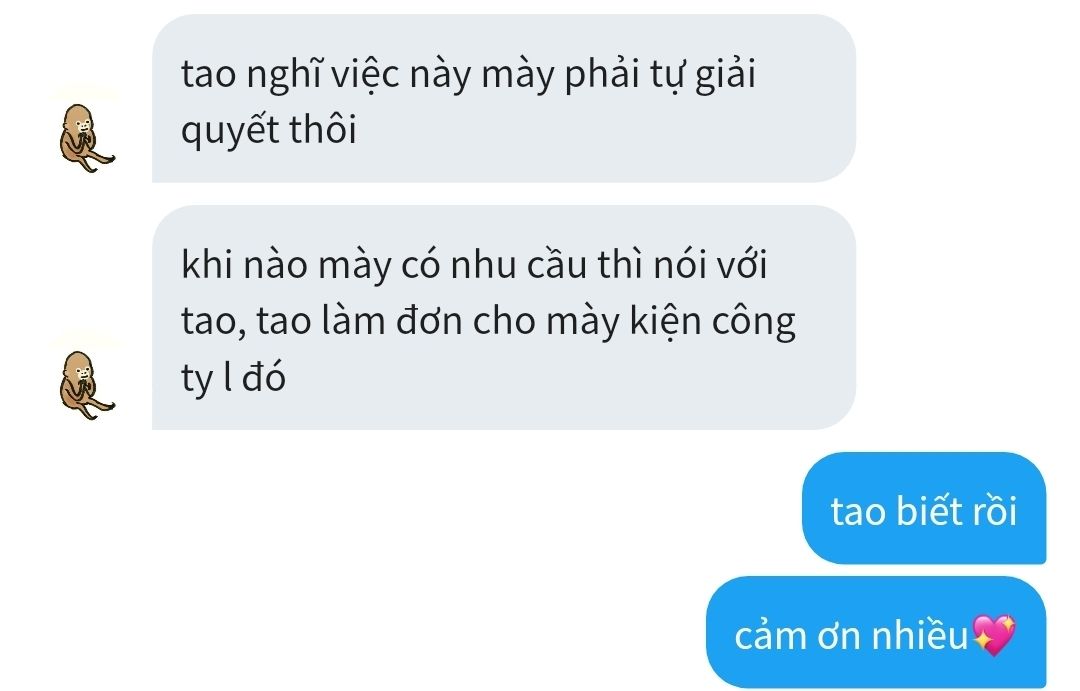Click the word 'nhiều' in last bubble
Viewport: 1080px width, 691px height.
(x=920, y=635)
